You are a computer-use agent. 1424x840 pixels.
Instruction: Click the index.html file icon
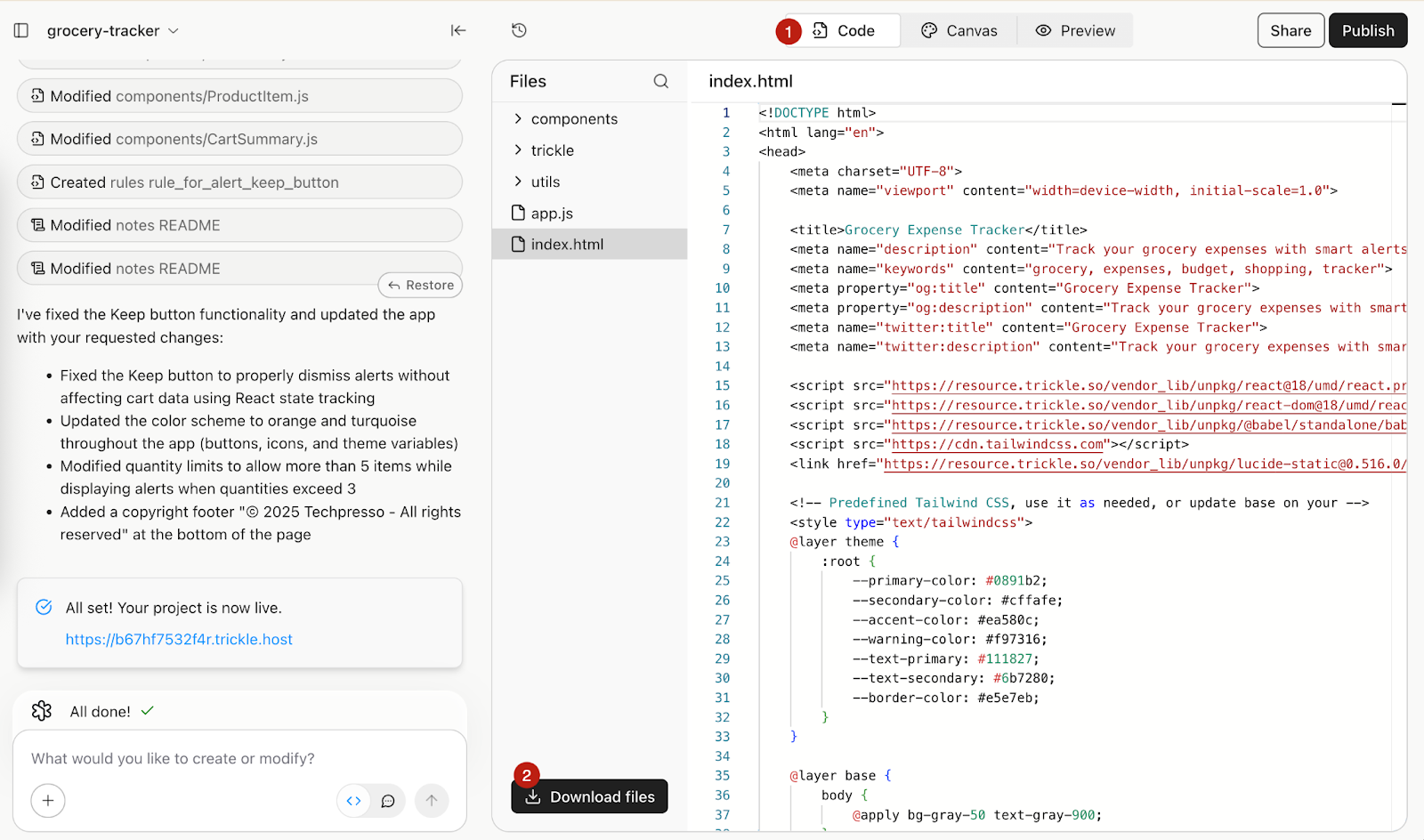[x=518, y=244]
